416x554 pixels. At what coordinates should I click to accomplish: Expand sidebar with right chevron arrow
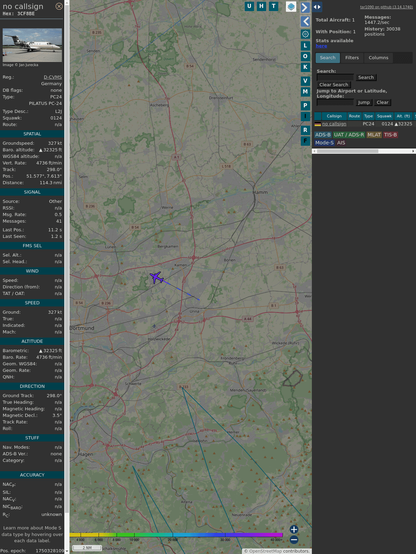point(305,7)
